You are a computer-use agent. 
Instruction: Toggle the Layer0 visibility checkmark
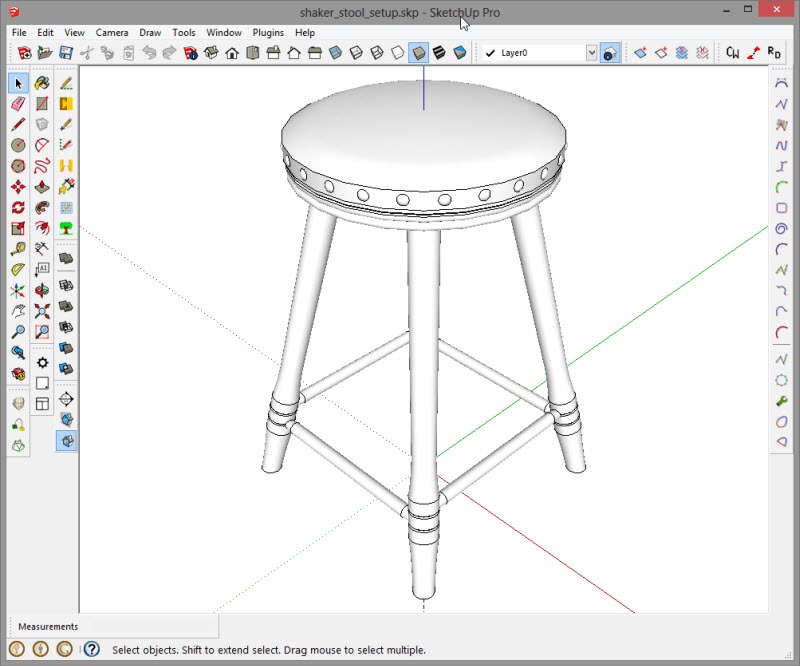pyautogui.click(x=490, y=53)
